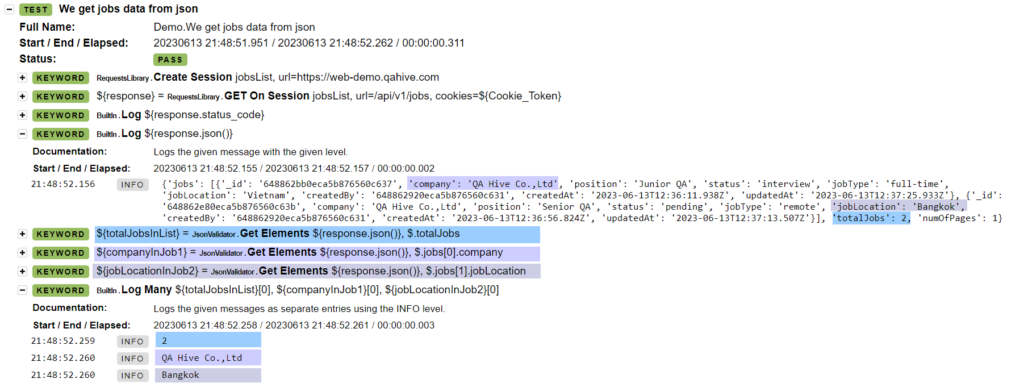
Task: Expand the ${jobLocationInJob2} Get Elements keyword
Action: 22,271
